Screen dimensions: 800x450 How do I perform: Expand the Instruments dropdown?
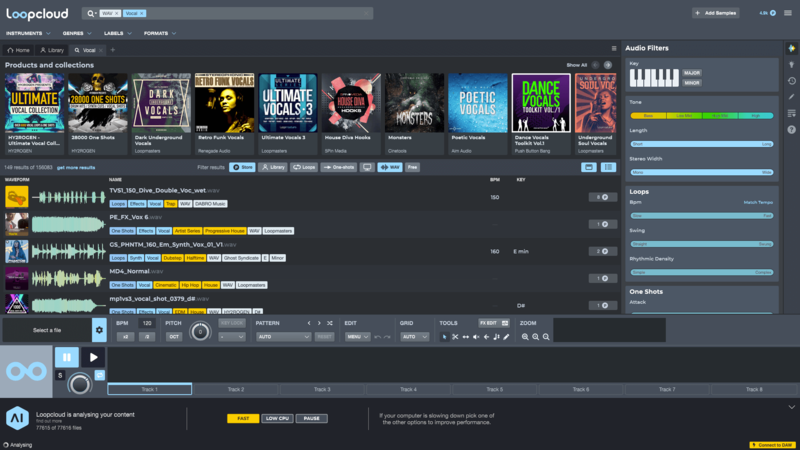[x=28, y=33]
